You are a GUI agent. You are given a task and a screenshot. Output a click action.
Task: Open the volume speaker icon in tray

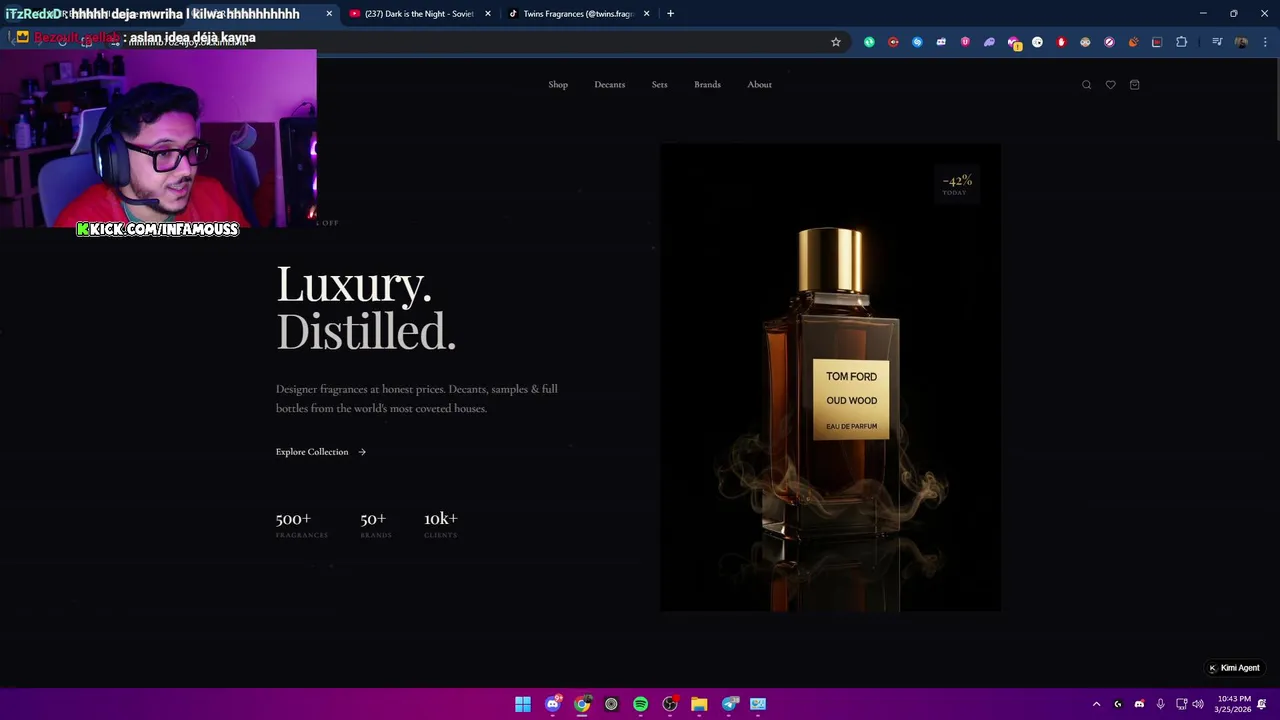[1198, 704]
